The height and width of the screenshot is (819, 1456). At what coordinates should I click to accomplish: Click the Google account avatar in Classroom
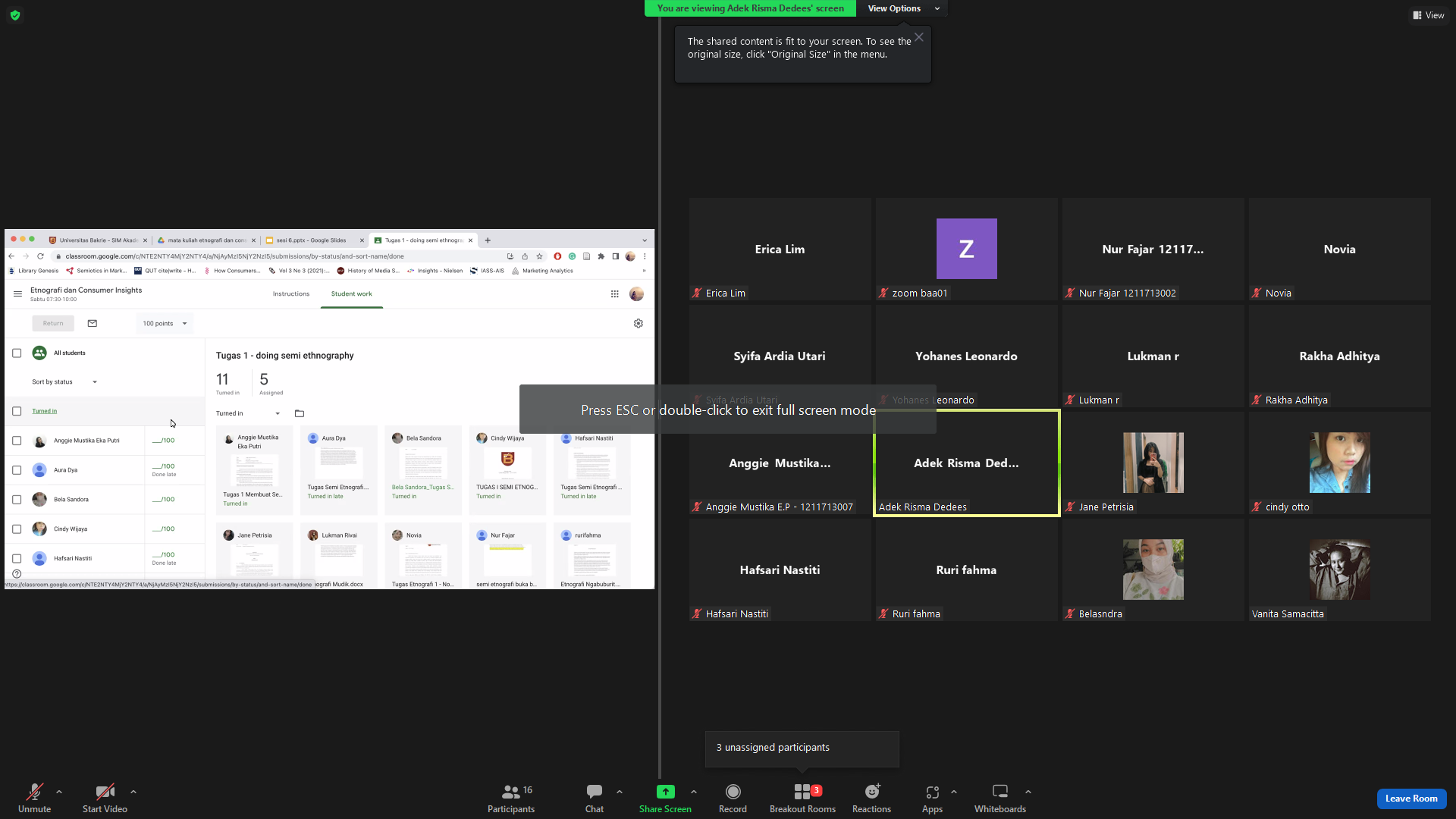point(637,294)
